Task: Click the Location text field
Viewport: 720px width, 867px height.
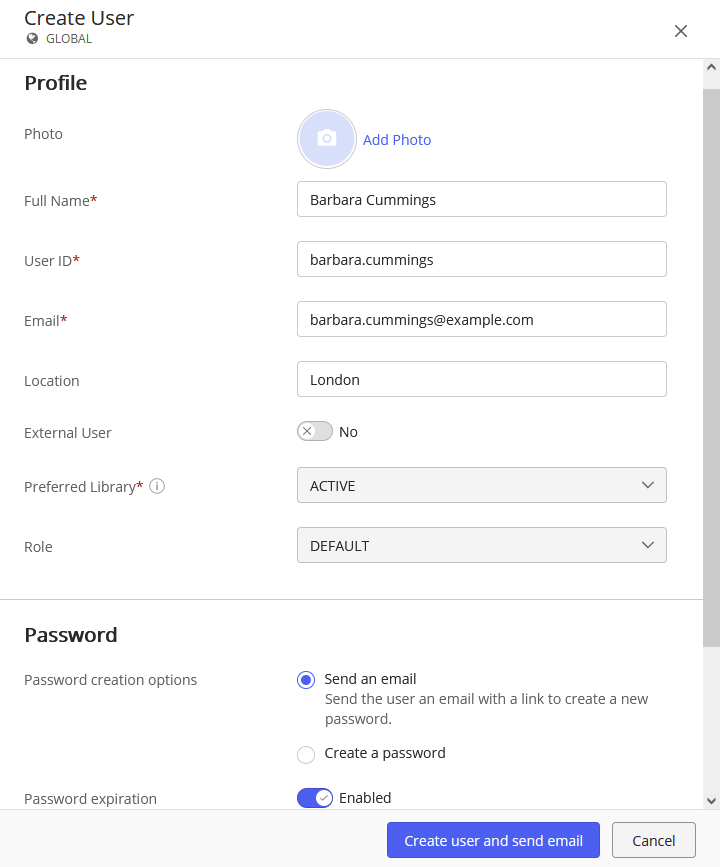Action: pyautogui.click(x=481, y=380)
